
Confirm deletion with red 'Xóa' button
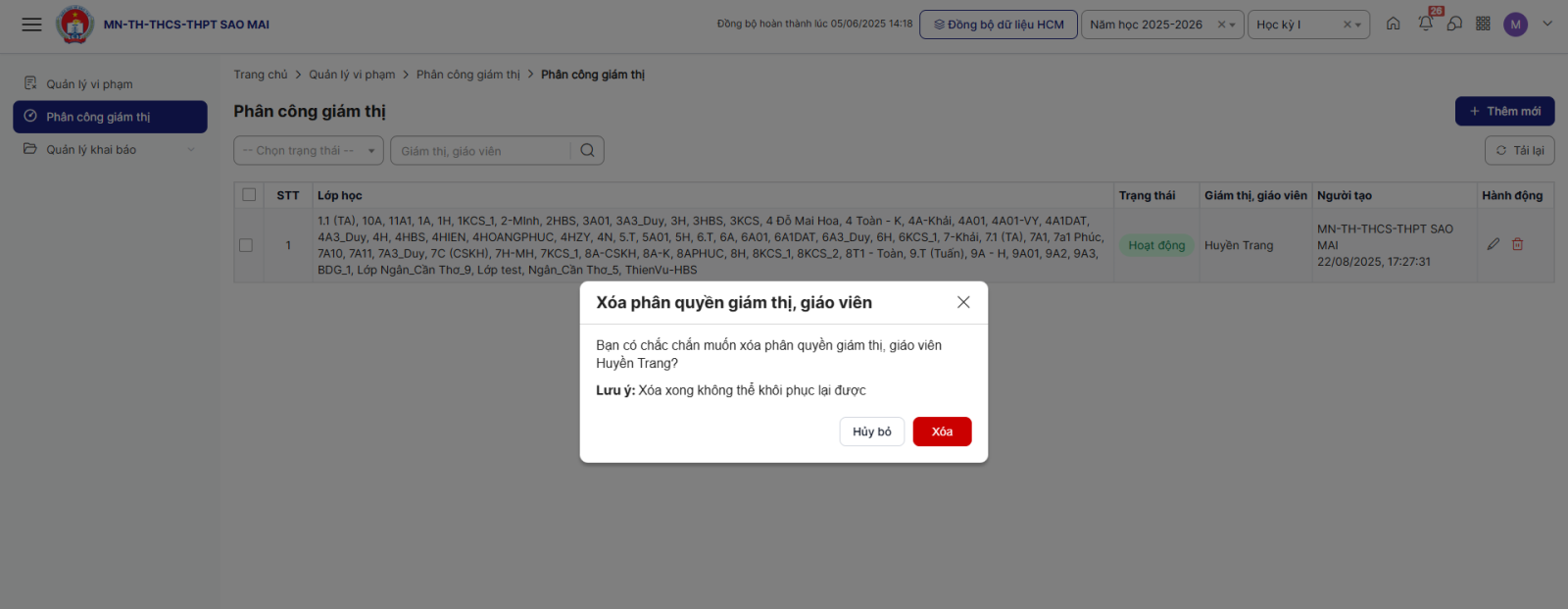pyautogui.click(x=941, y=431)
